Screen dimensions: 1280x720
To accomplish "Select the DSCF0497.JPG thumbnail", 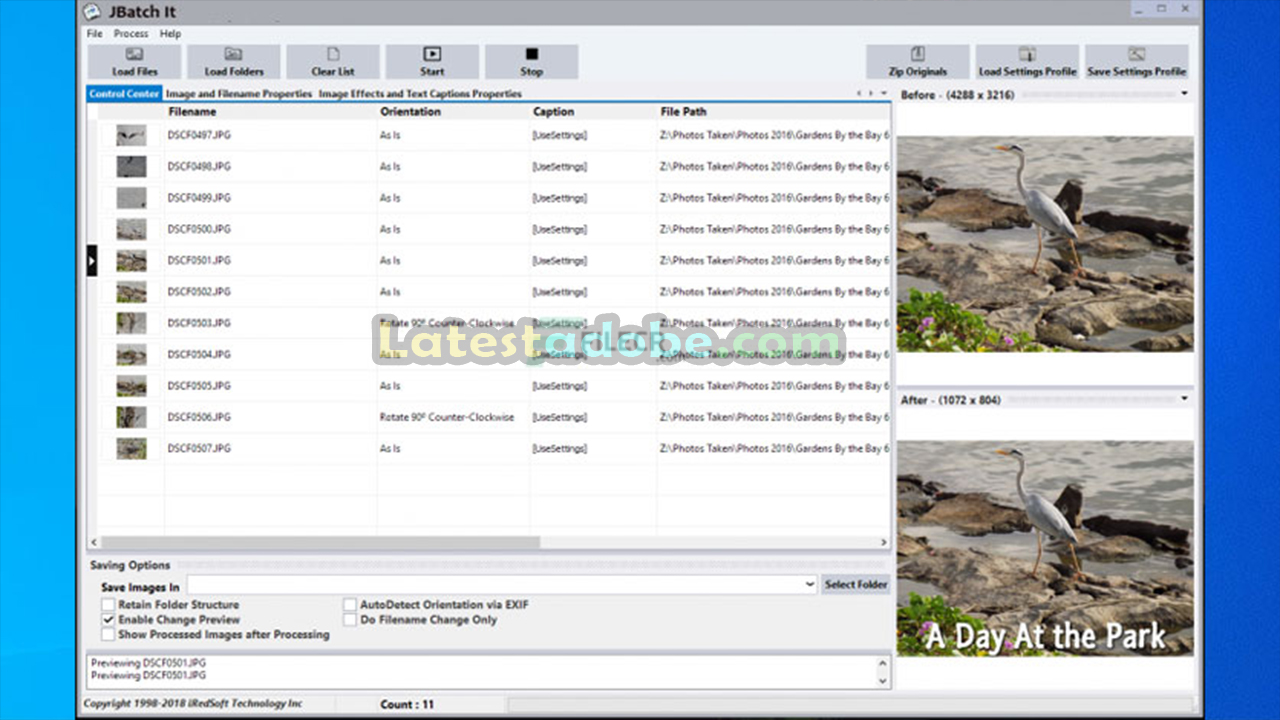I will click(x=131, y=135).
